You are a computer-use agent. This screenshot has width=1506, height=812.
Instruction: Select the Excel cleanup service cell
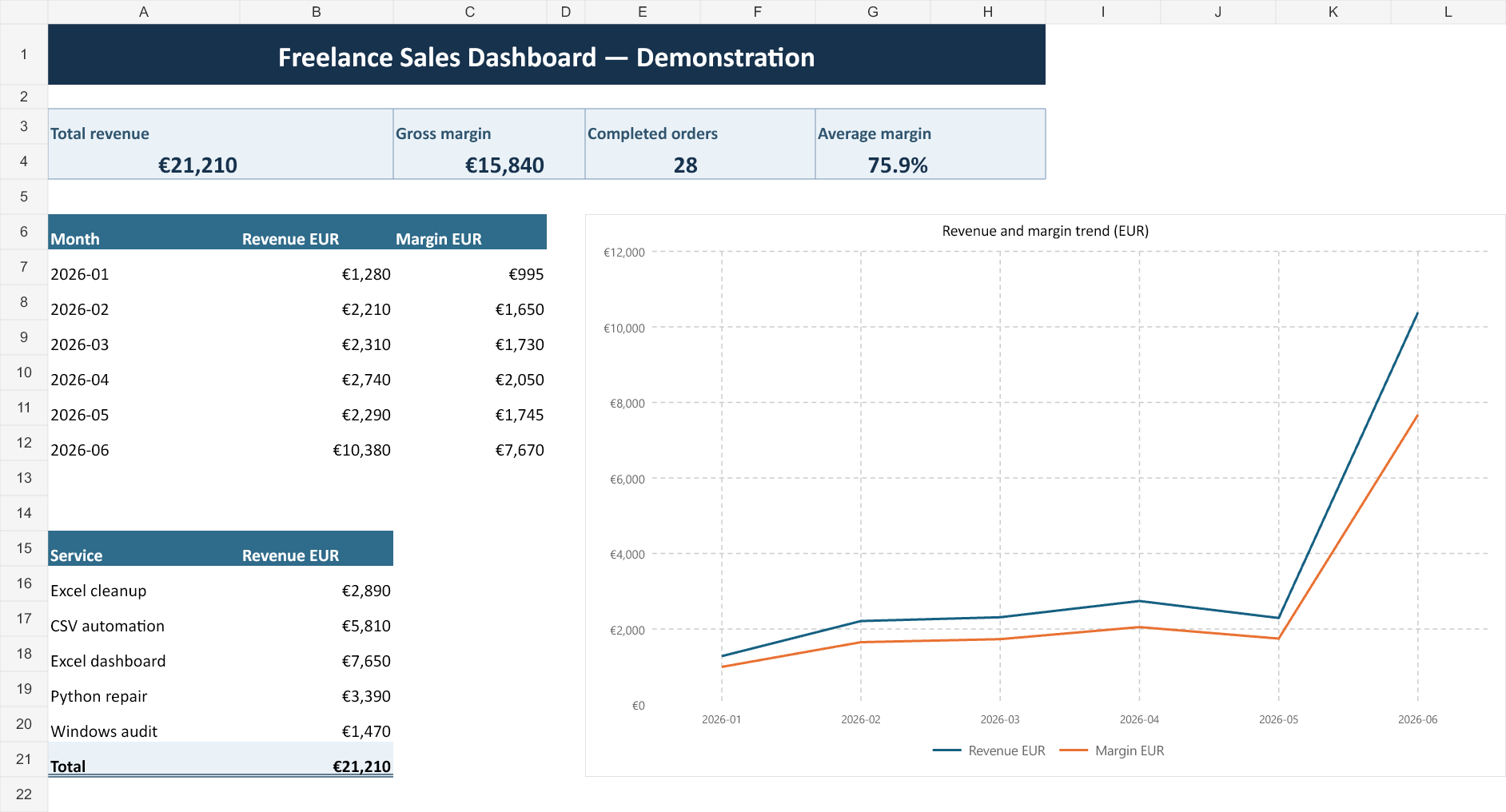[144, 583]
